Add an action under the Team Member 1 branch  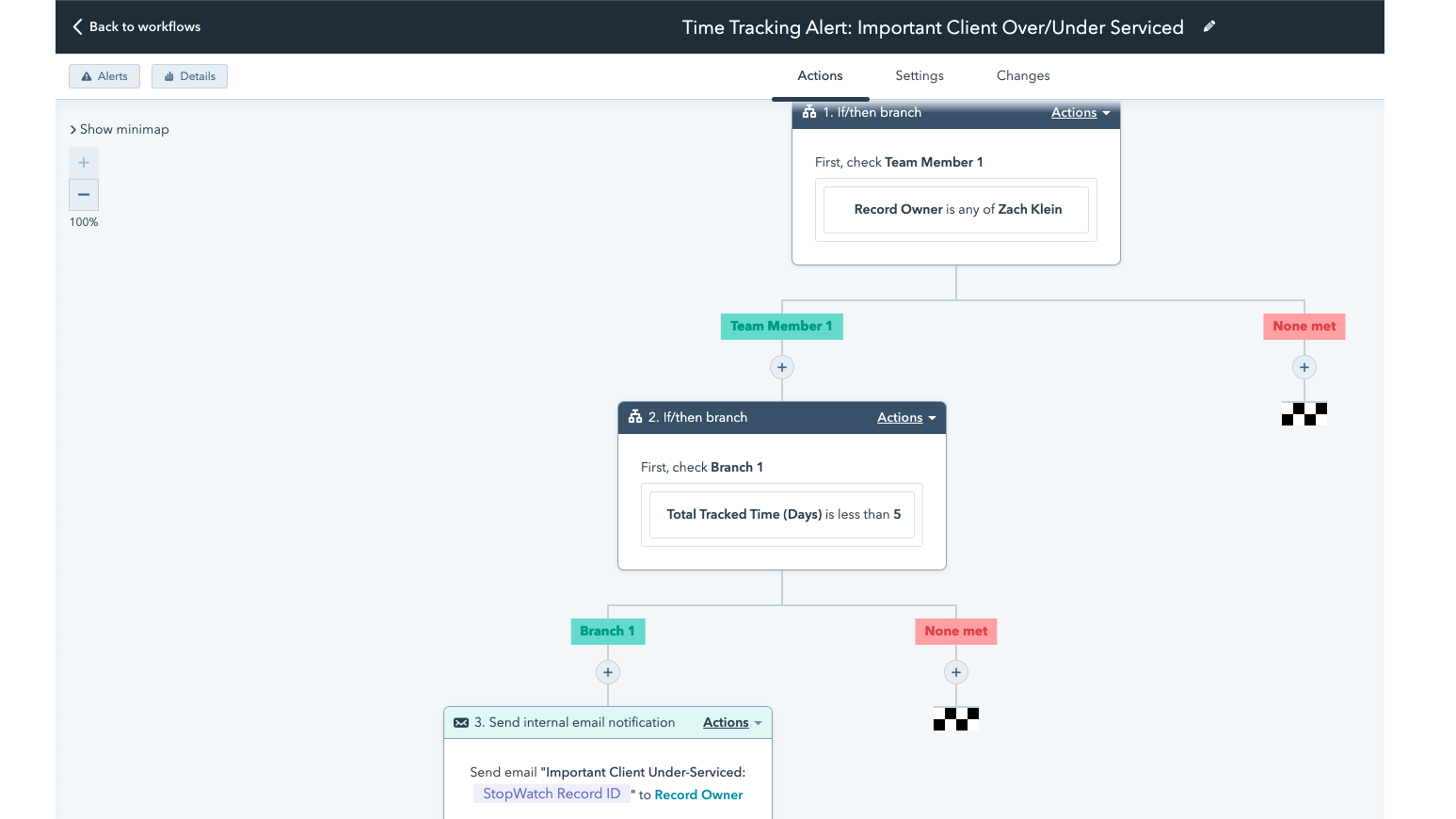tap(781, 367)
